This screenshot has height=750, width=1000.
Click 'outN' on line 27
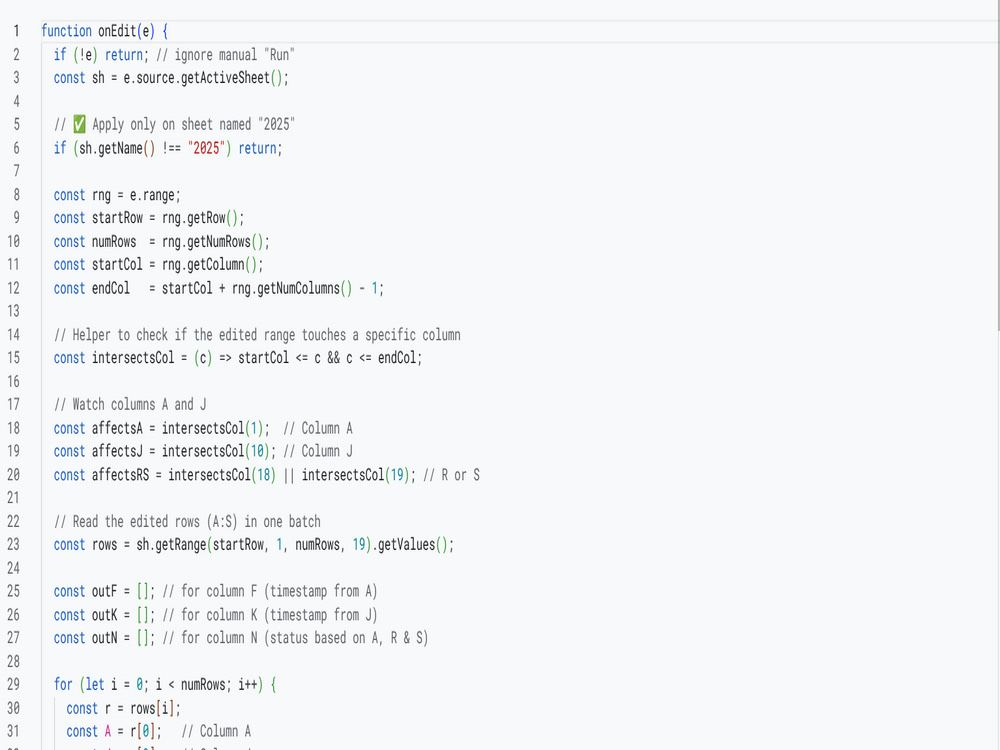click(x=104, y=638)
